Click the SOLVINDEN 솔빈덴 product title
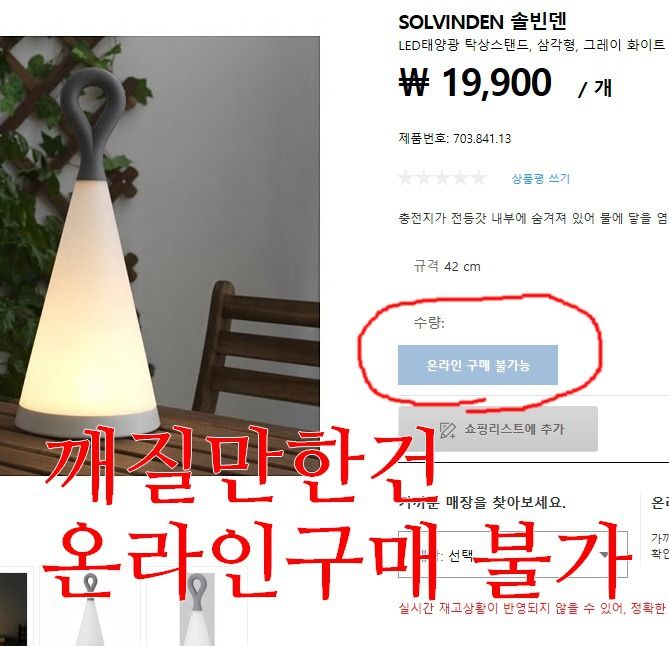The height and width of the screenshot is (646, 669). [482, 22]
